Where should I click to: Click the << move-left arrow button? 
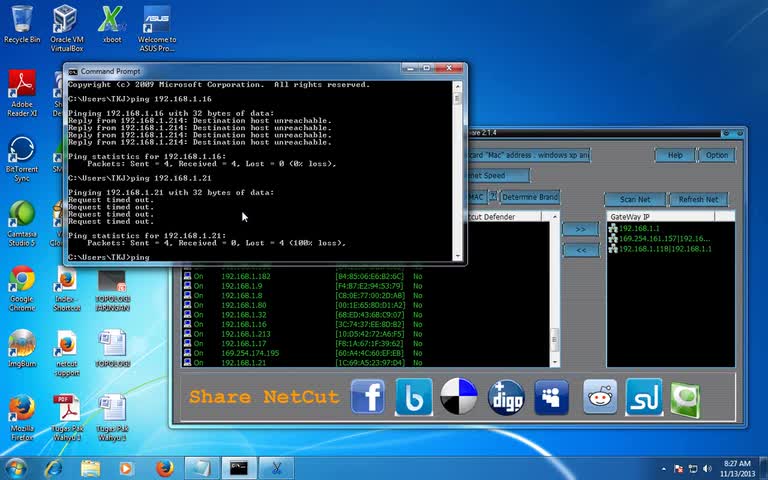(580, 250)
